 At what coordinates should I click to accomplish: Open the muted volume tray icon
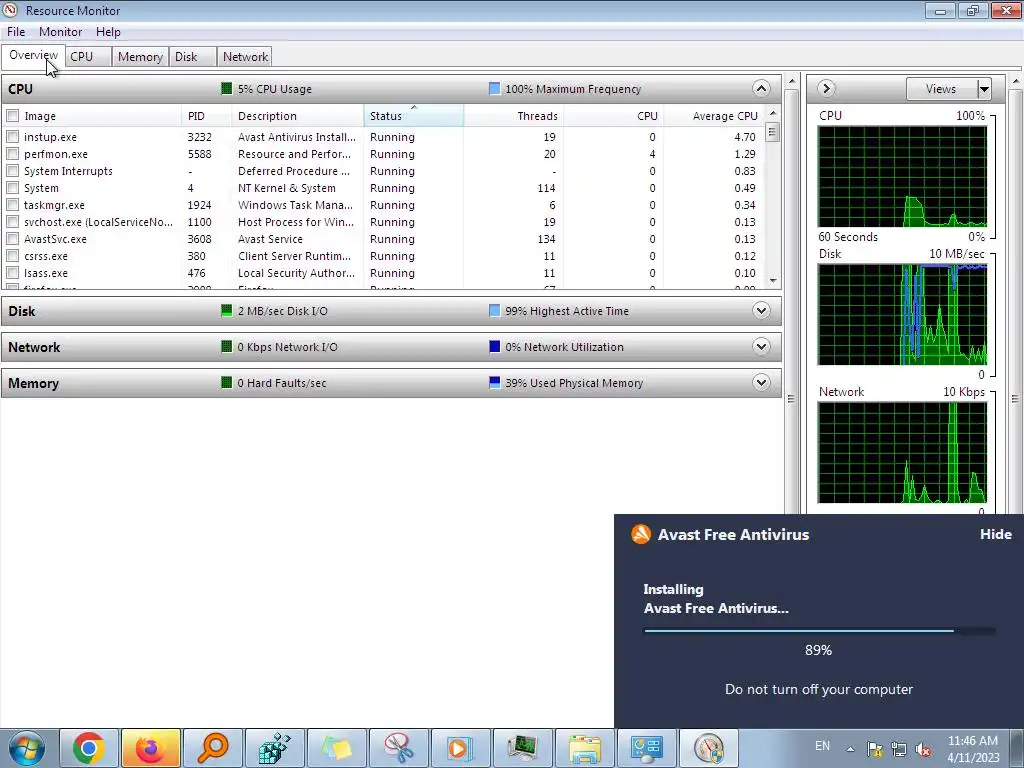coord(923,749)
